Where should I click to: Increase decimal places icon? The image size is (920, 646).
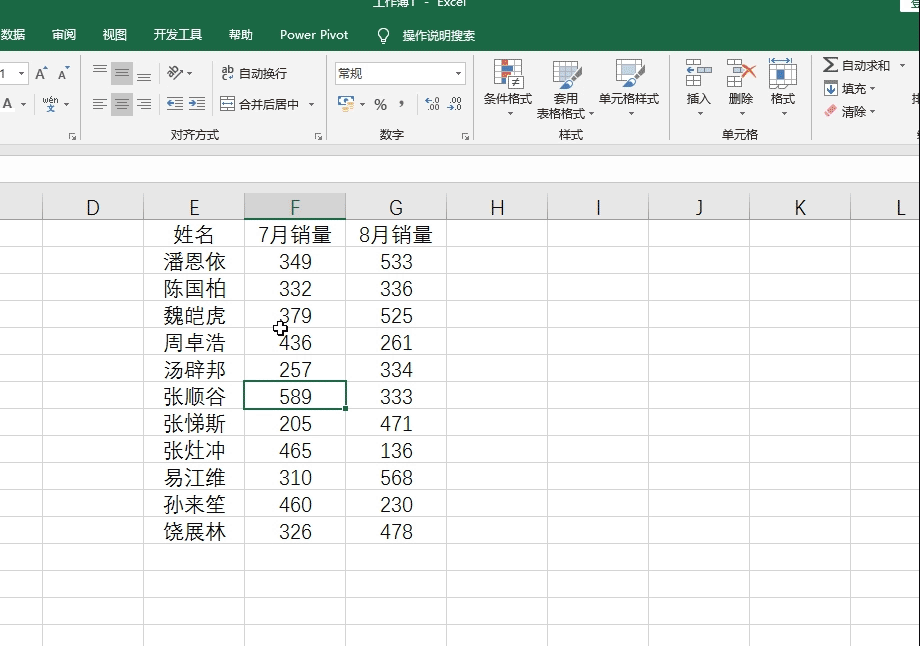[x=432, y=104]
